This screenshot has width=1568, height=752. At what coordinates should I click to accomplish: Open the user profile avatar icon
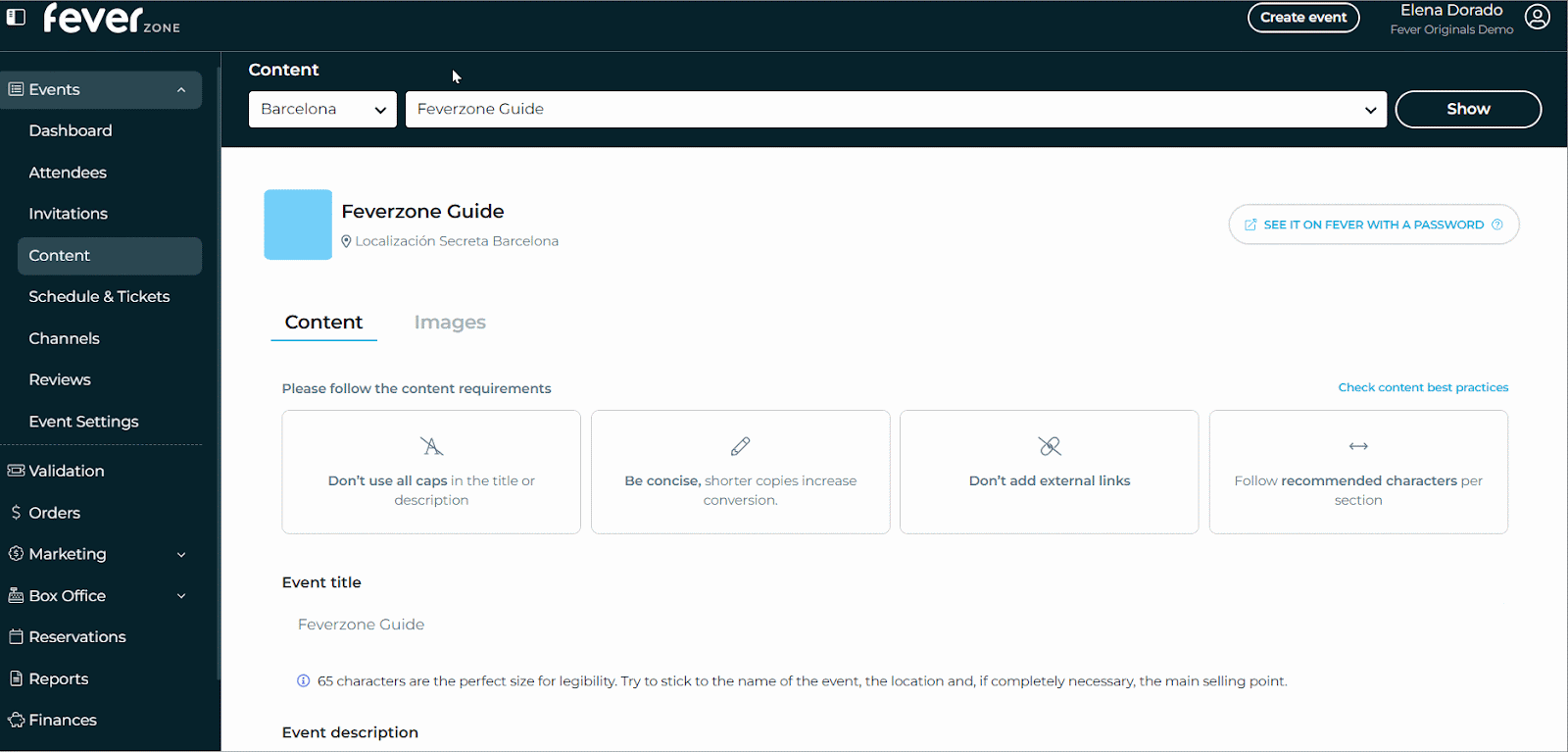tap(1537, 18)
